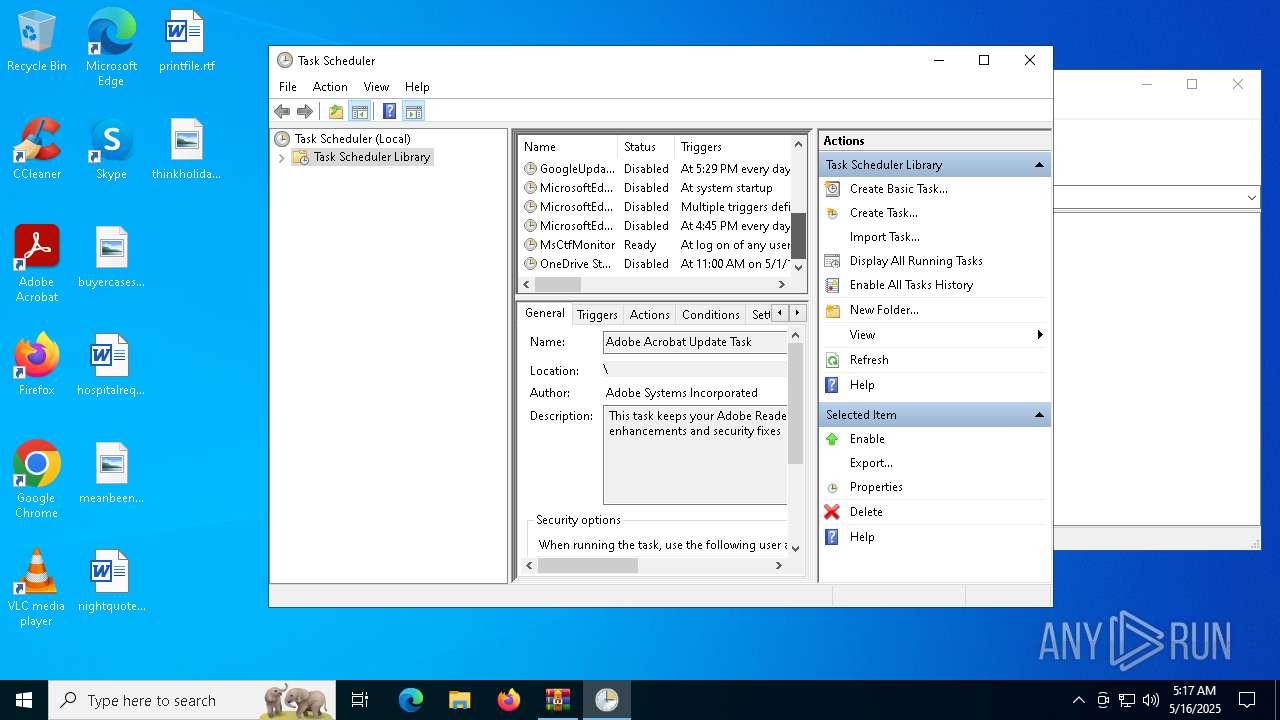
Task: Click Create Basic Task... action
Action: (899, 189)
